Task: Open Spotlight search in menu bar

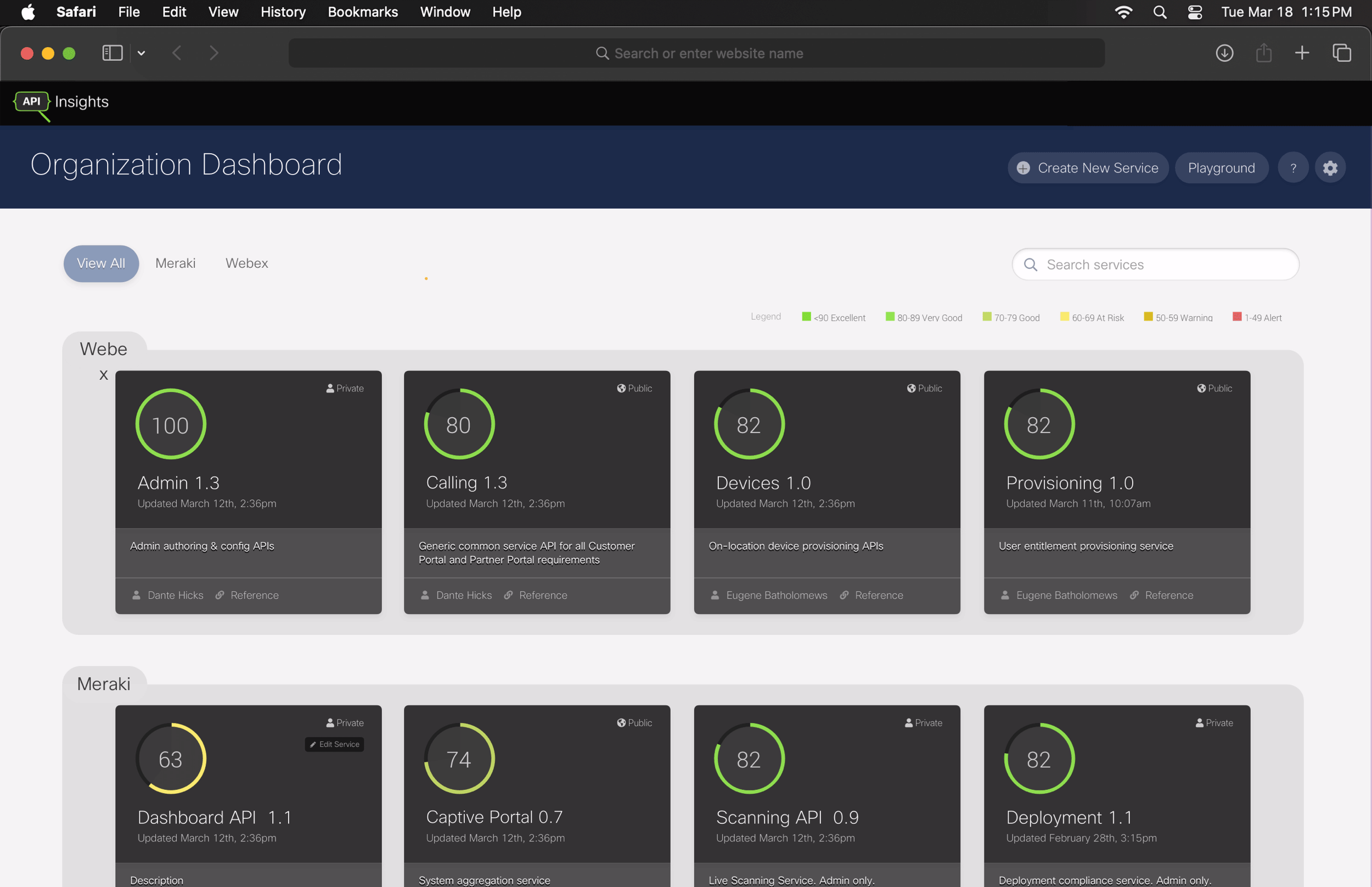Action: 1160,12
